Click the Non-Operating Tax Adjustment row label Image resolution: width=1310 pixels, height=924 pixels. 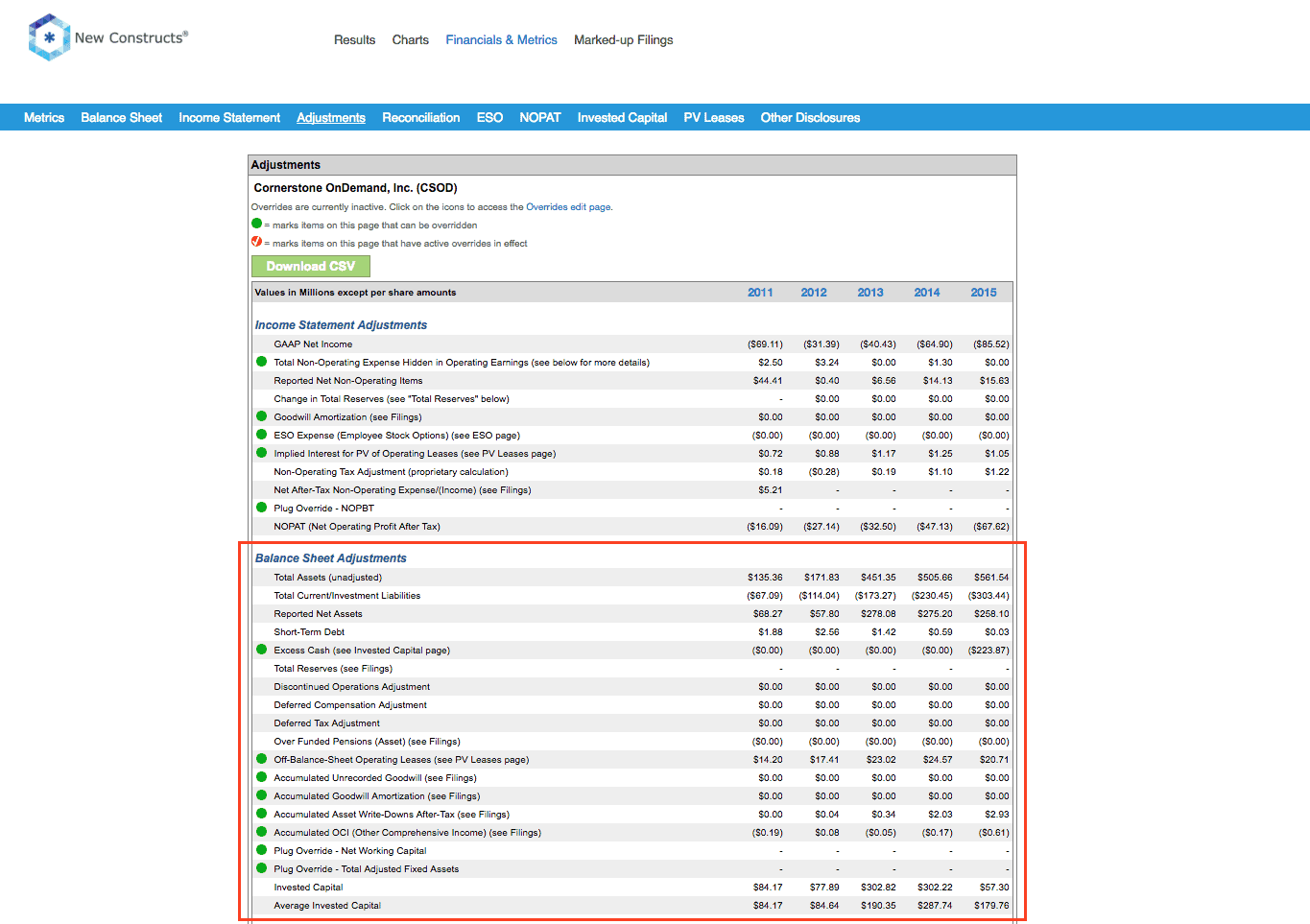pyautogui.click(x=392, y=472)
